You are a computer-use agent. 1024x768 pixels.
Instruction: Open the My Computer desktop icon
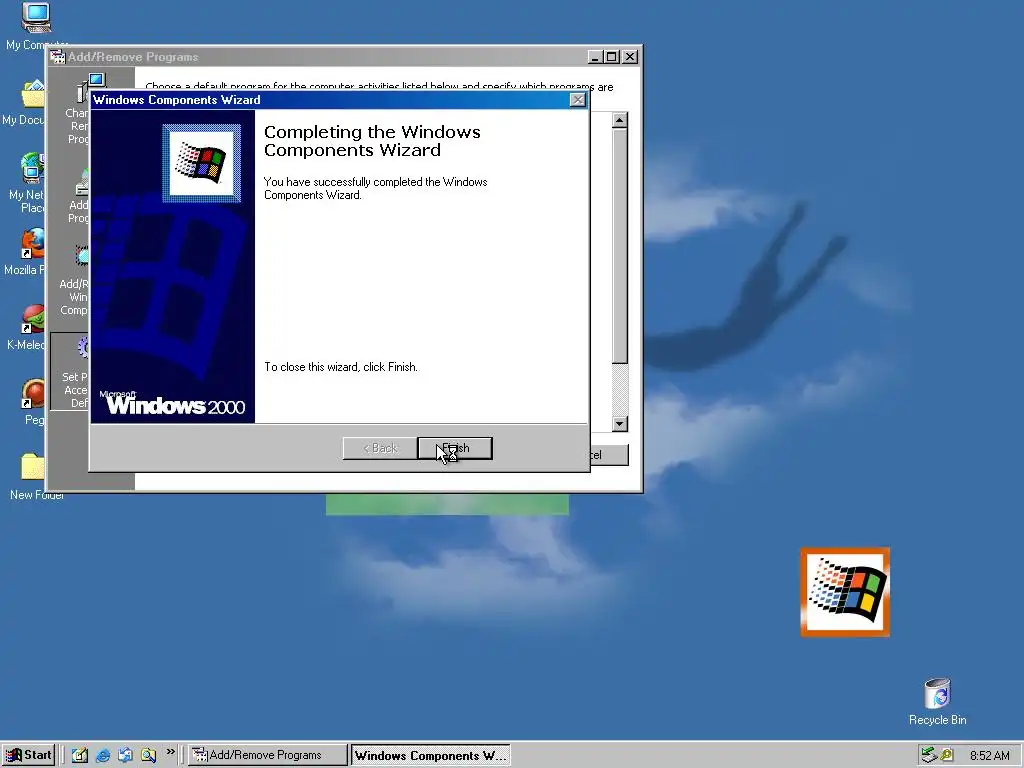click(35, 26)
